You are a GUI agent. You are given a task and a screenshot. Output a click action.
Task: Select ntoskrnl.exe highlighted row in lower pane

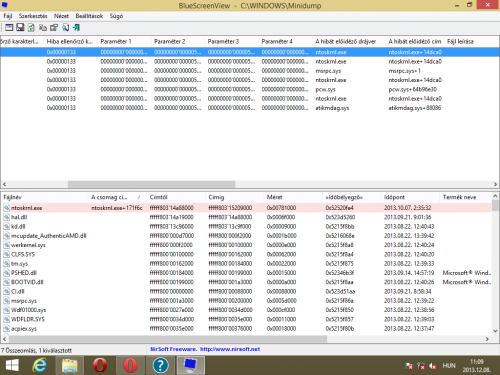[246, 208]
